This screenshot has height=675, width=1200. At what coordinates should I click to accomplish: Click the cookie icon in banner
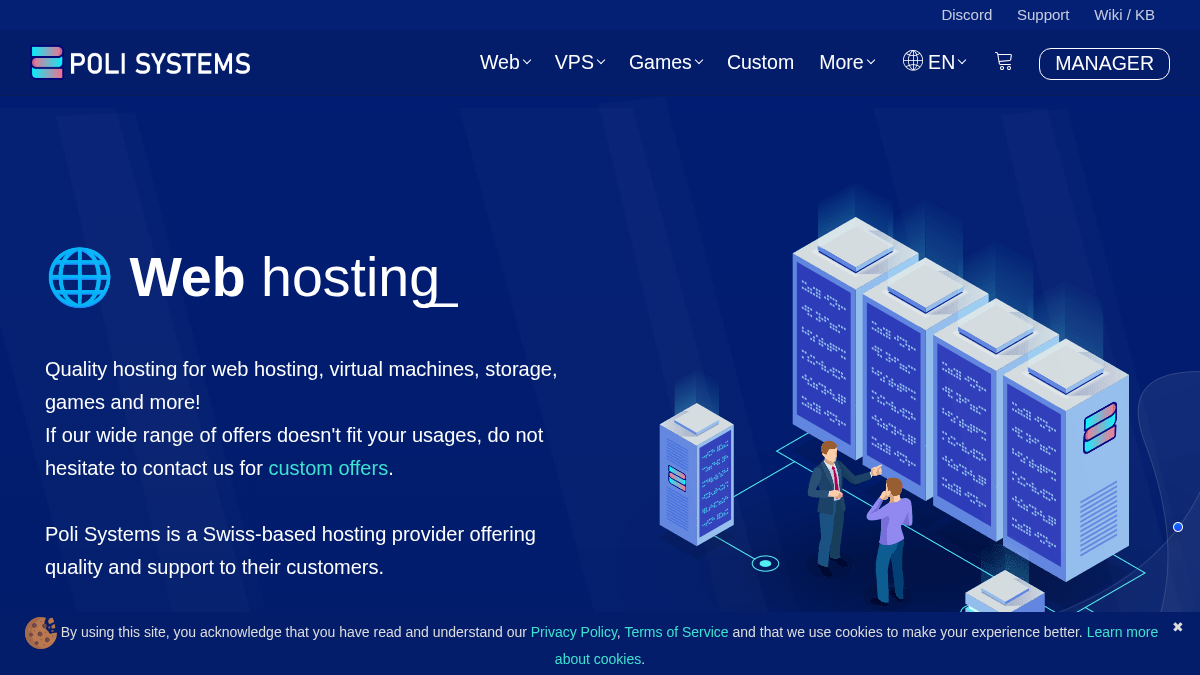tap(40, 632)
